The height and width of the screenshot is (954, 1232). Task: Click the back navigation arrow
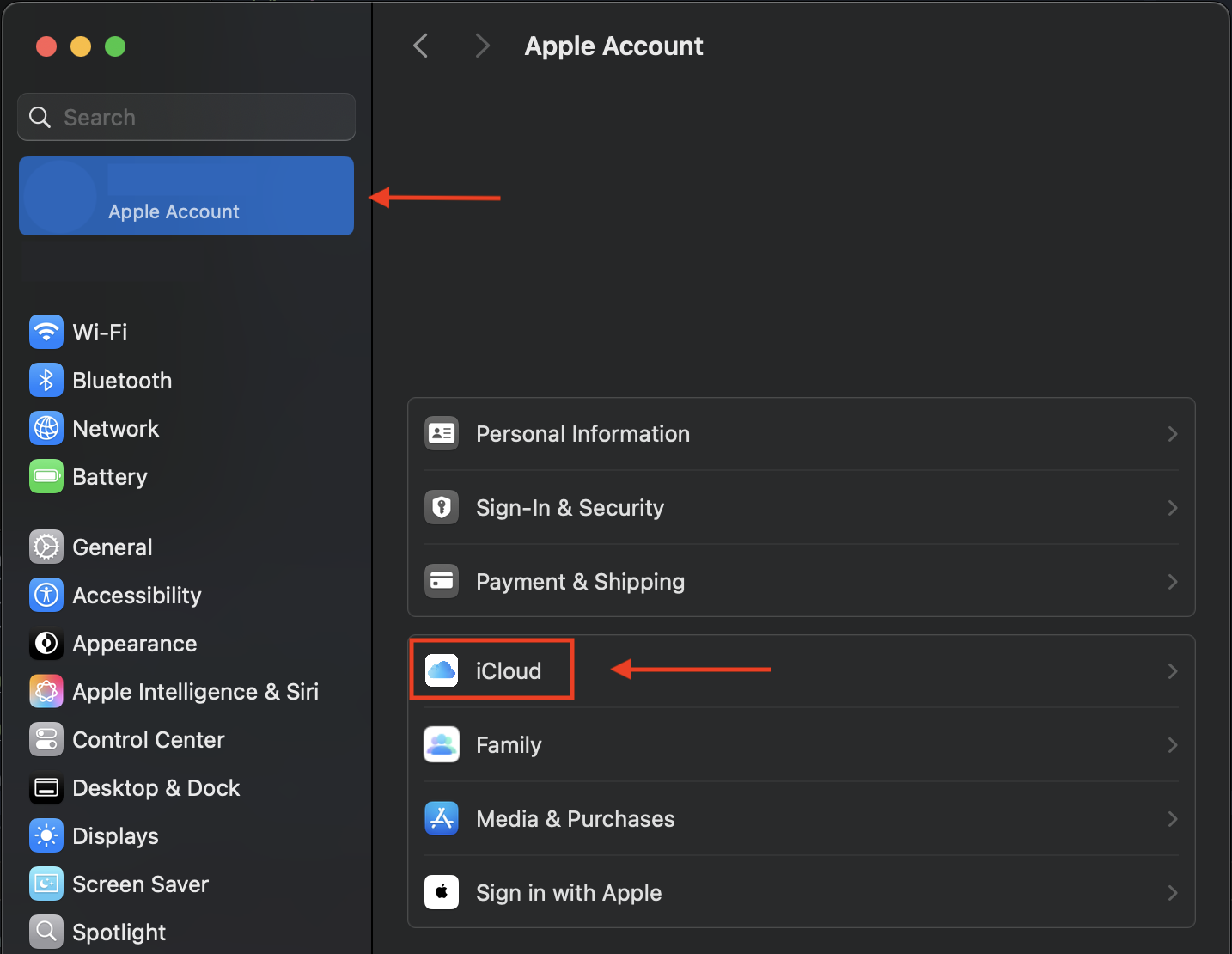(420, 46)
